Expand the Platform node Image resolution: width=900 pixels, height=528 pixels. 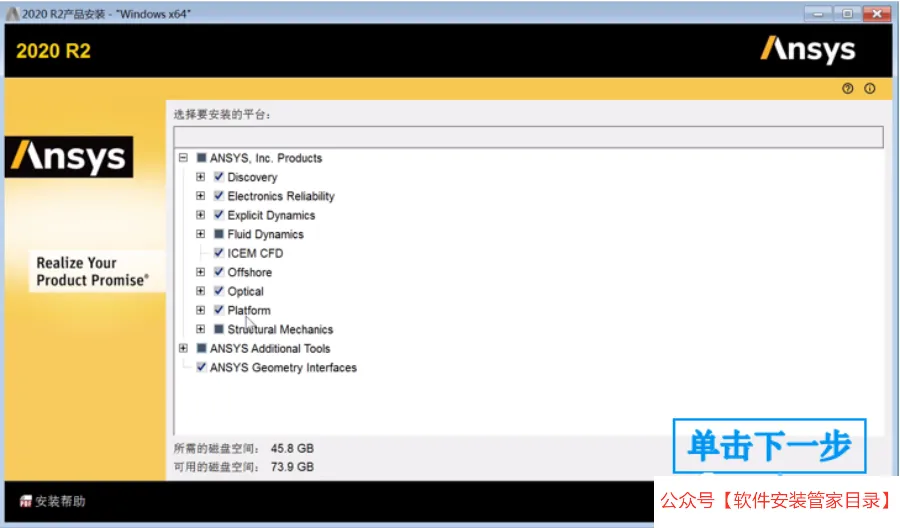(x=200, y=310)
